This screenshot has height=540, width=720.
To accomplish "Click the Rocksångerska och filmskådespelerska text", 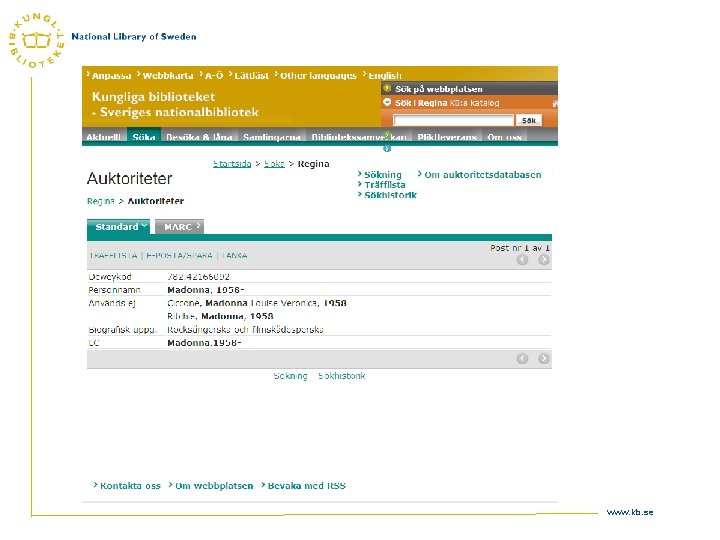I will click(x=245, y=330).
